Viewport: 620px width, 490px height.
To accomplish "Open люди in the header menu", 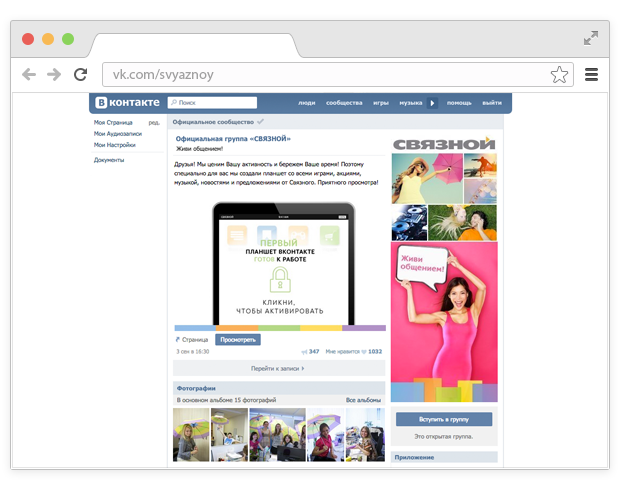I will pyautogui.click(x=306, y=103).
